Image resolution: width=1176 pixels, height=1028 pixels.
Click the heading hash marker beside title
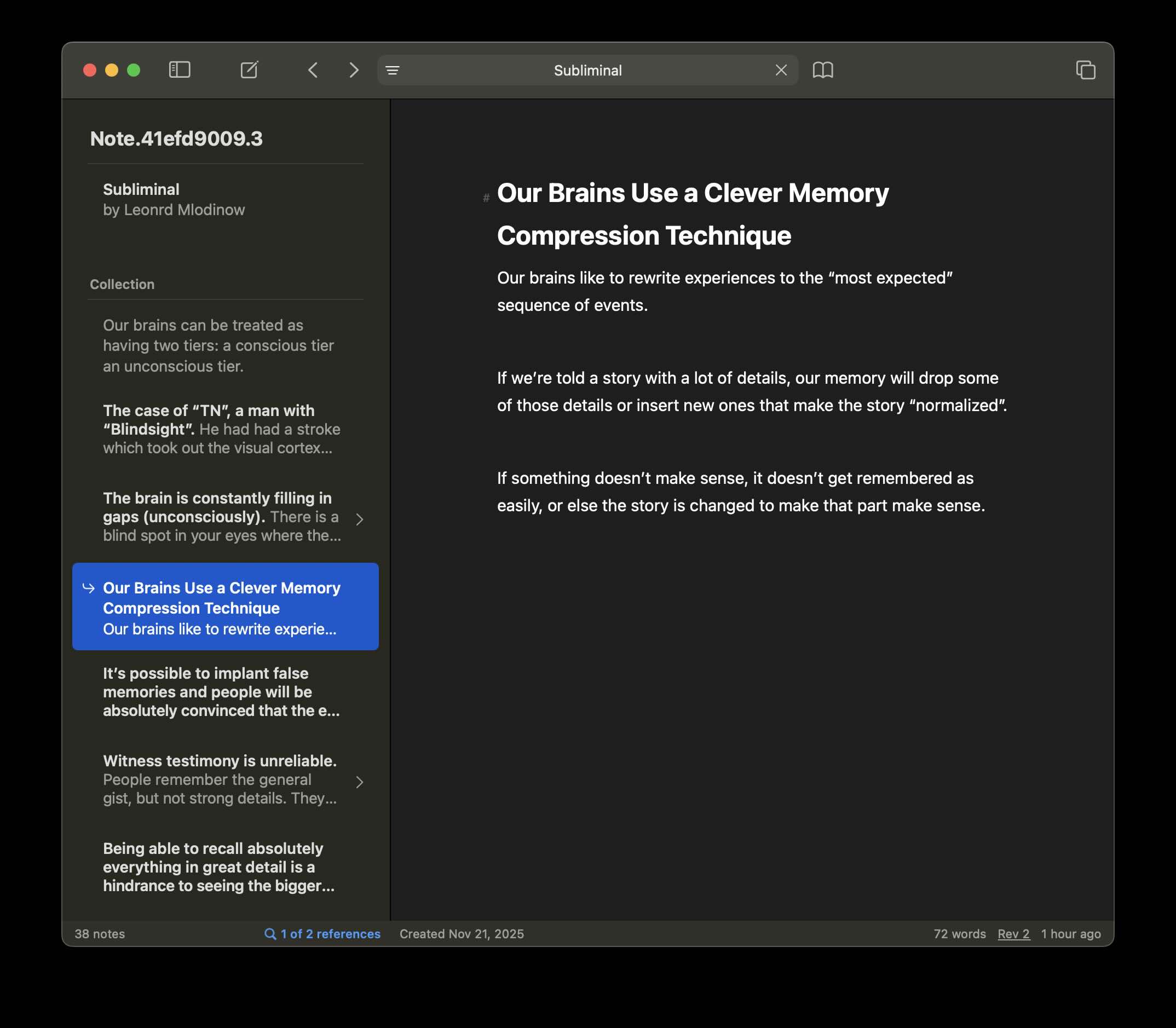pyautogui.click(x=486, y=198)
